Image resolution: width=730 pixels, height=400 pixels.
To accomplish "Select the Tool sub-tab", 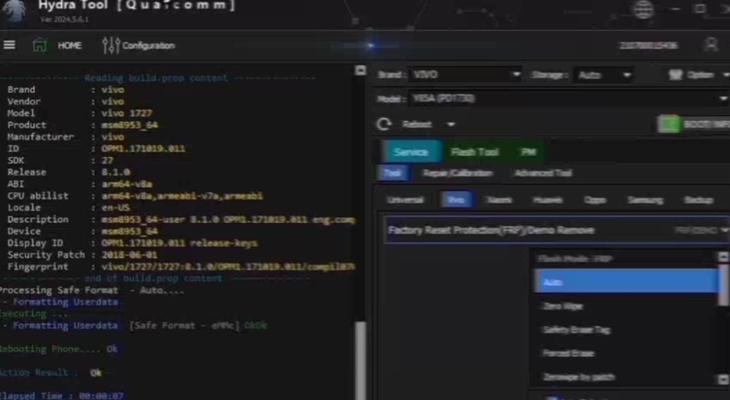I will 392,173.
